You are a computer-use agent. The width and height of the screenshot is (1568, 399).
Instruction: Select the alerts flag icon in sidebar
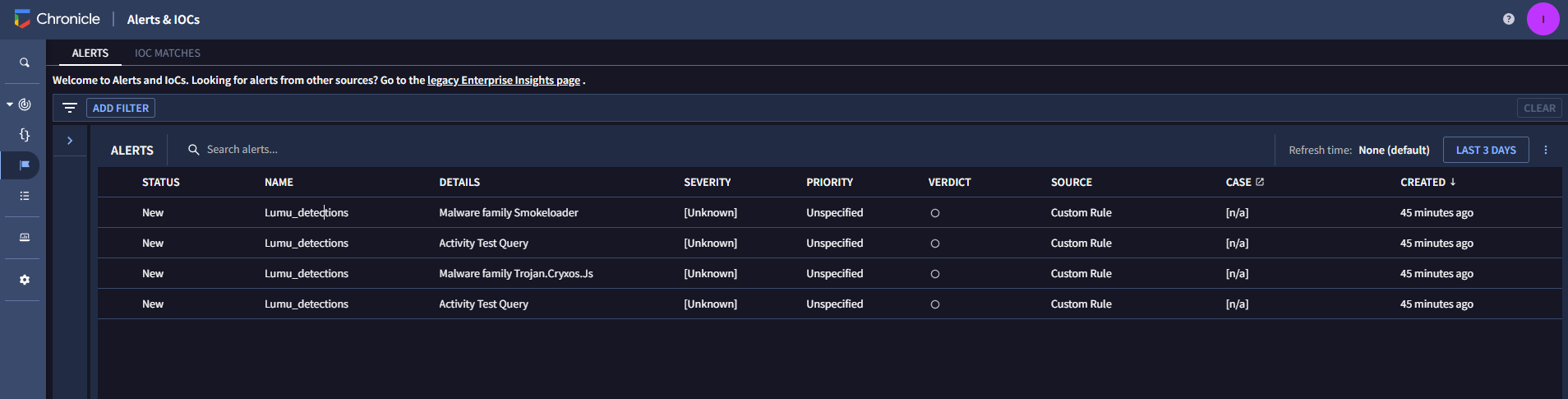click(x=25, y=165)
